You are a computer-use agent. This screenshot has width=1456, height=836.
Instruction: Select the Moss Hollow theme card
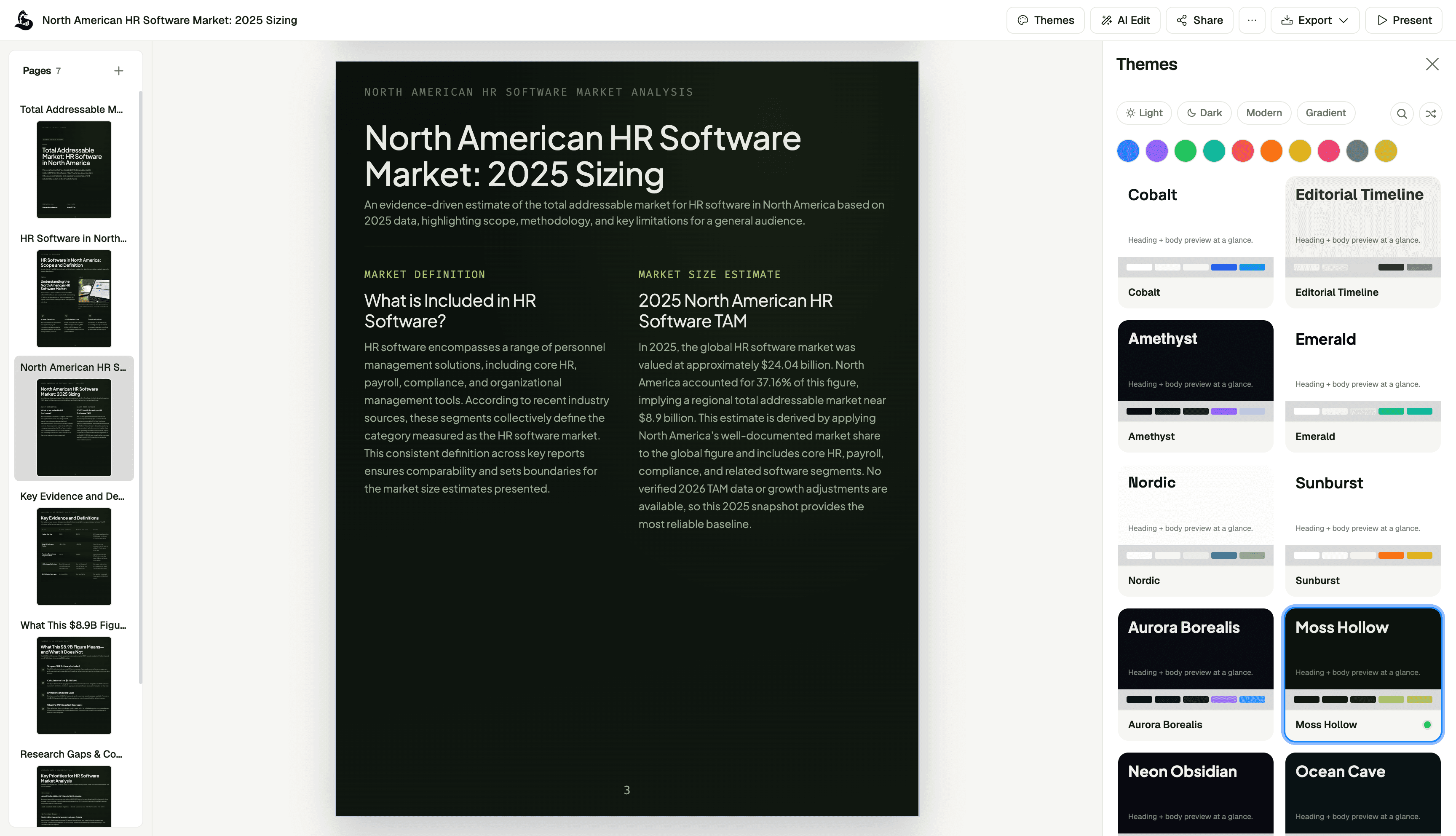1363,675
